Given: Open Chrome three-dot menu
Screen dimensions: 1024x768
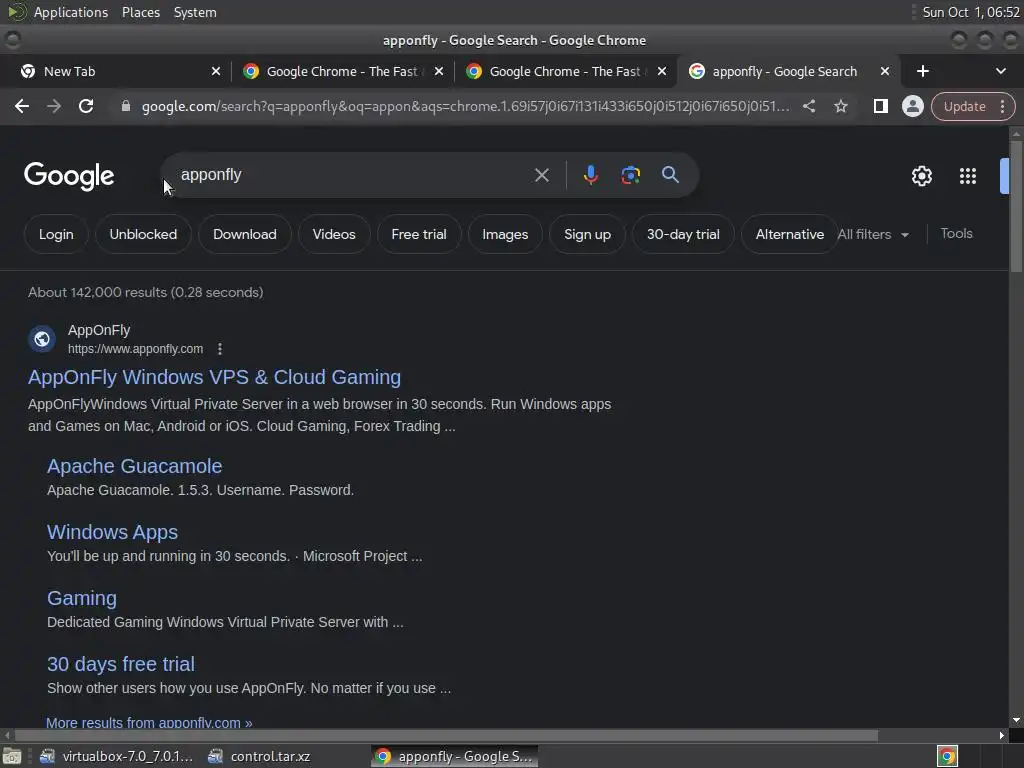Looking at the screenshot, I should point(1002,106).
